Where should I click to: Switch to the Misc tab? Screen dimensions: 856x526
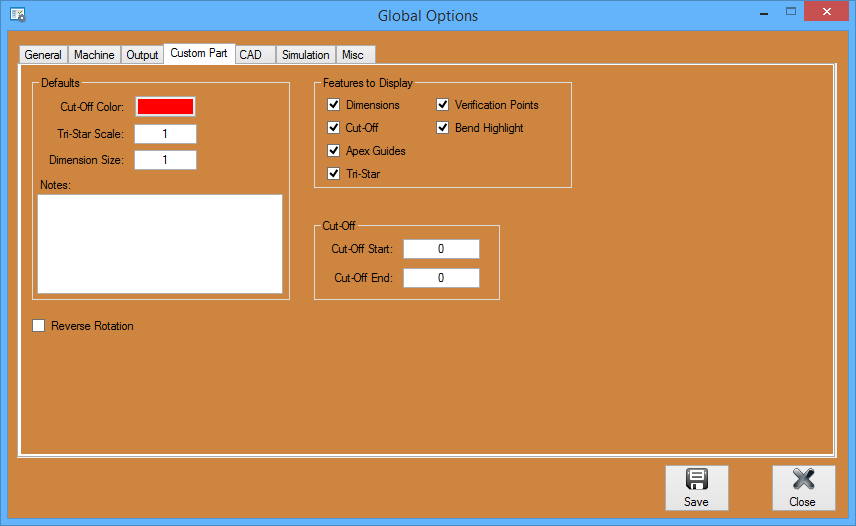click(x=356, y=55)
